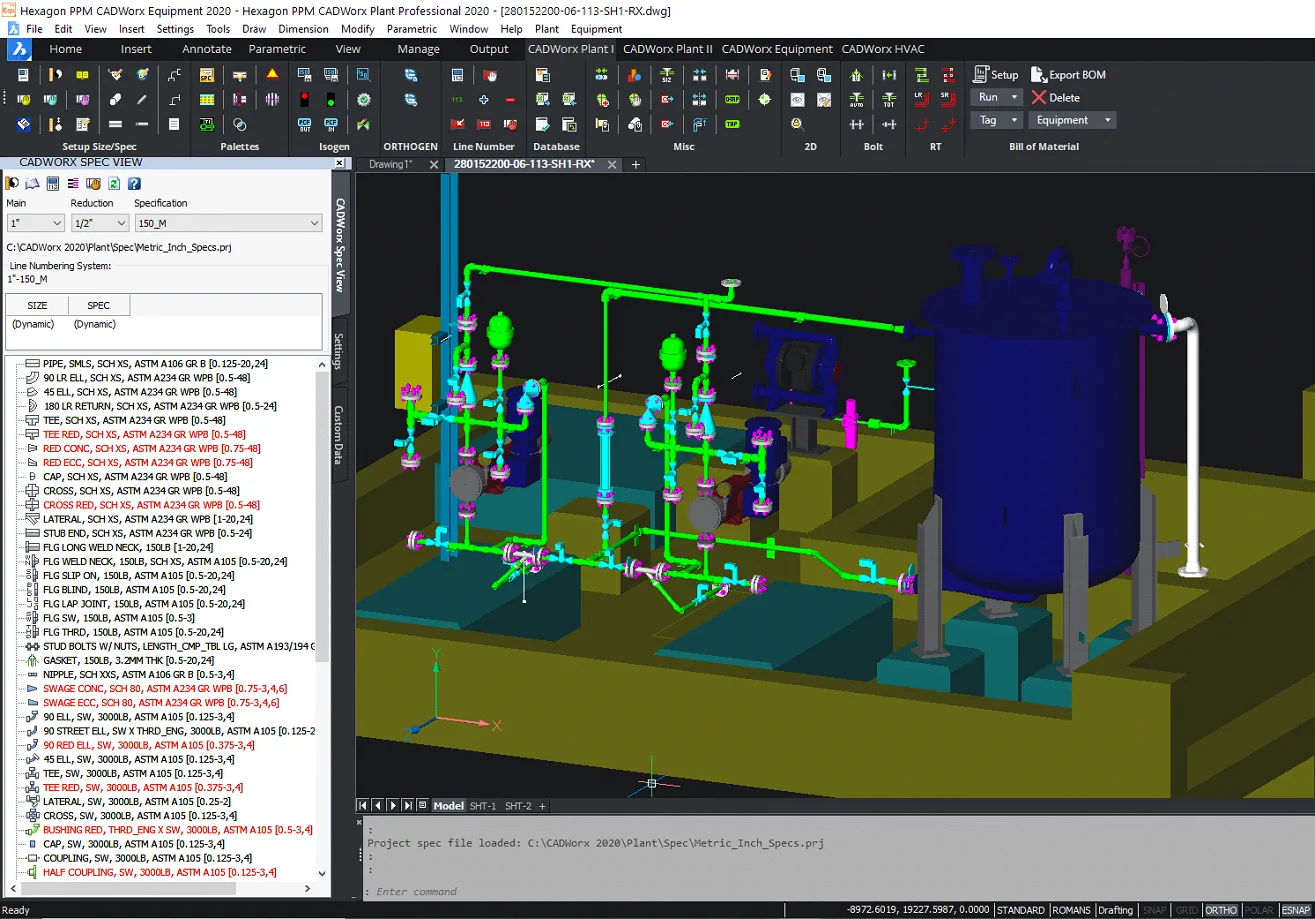Change the Reduction size from 1/2 inch

point(99,222)
